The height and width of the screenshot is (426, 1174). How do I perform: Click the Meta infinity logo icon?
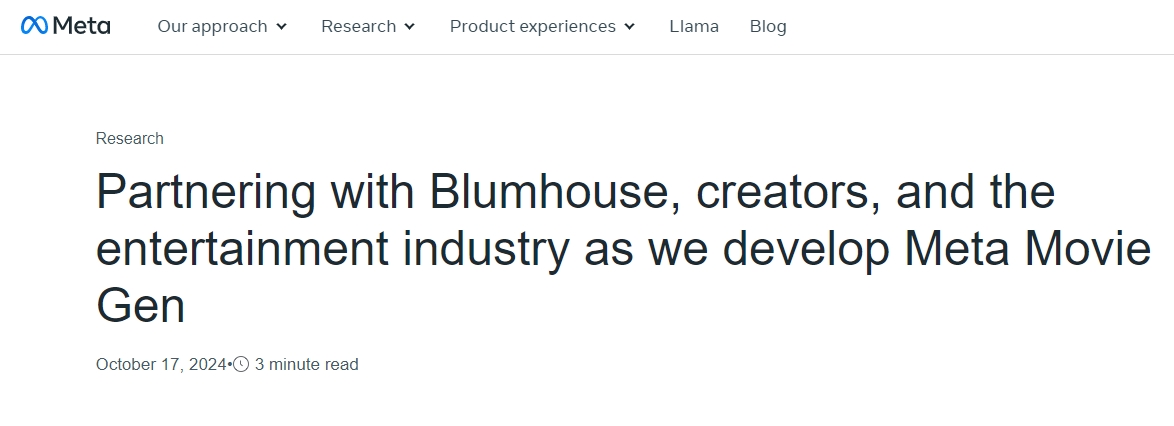(x=34, y=26)
